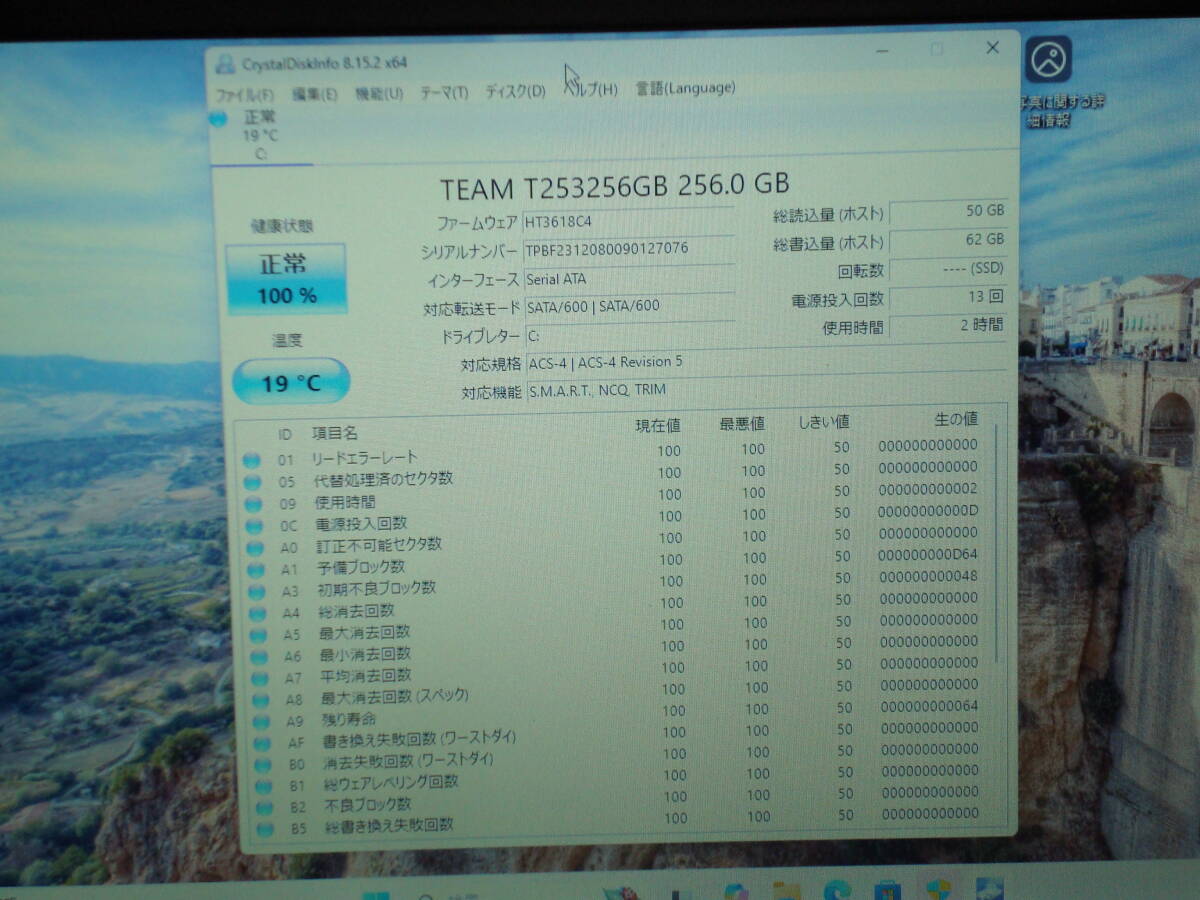
Task: Click status orb for B2 不良ブロック数
Action: tap(264, 808)
